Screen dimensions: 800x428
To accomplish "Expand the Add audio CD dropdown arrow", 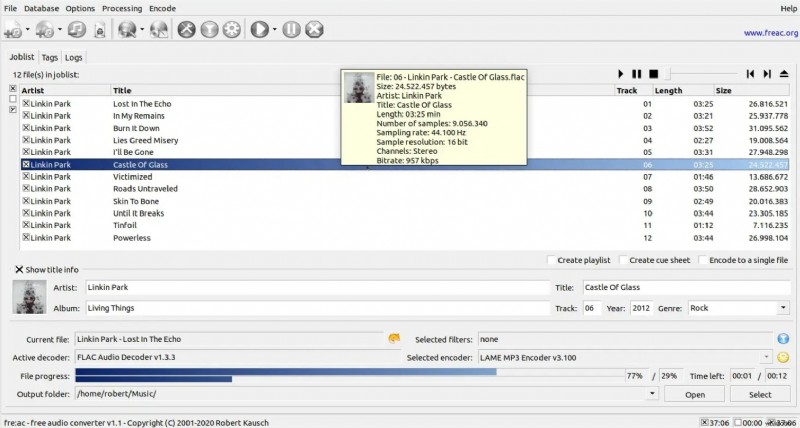I will (x=59, y=30).
